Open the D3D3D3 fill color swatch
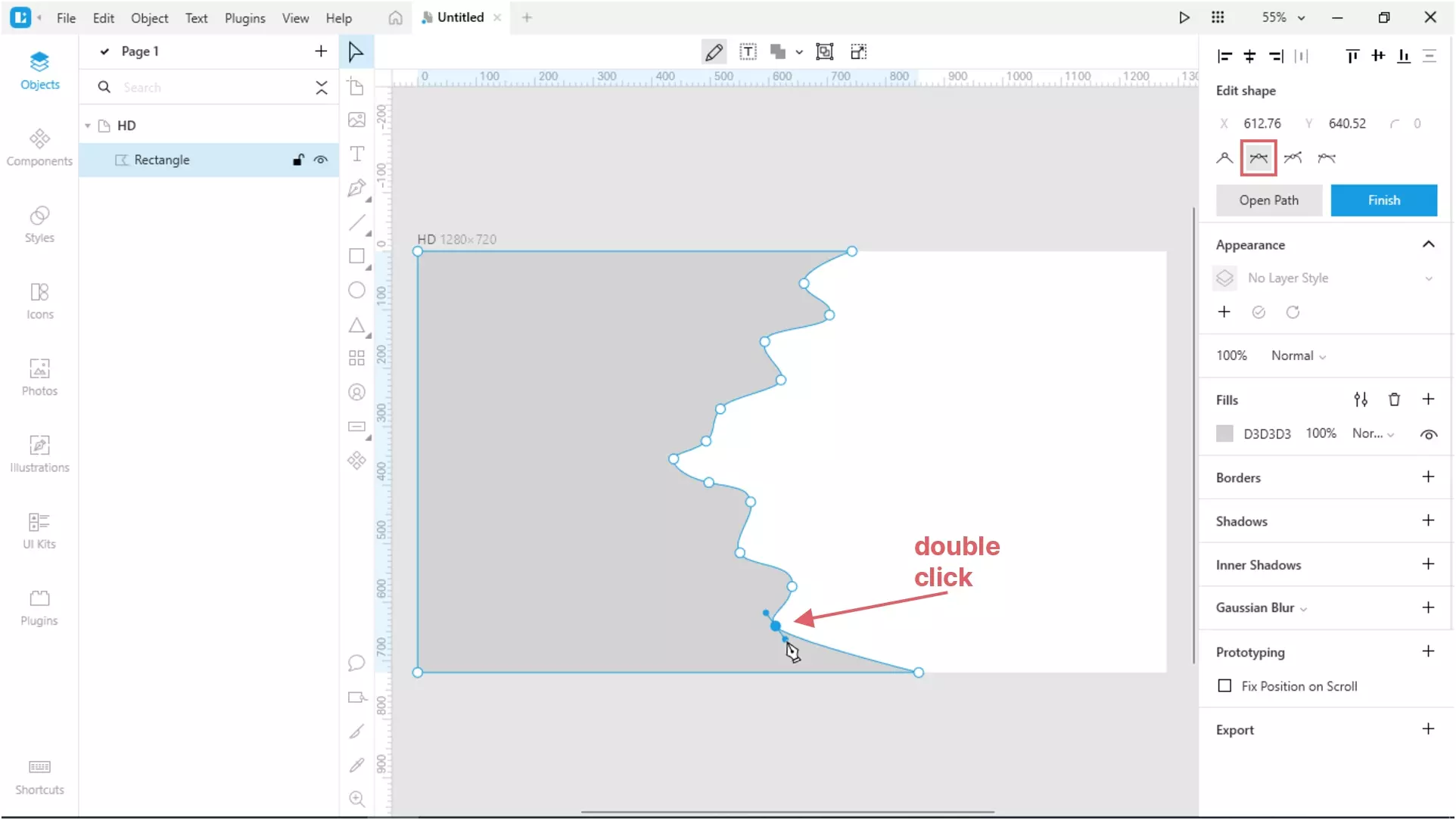This screenshot has height=820, width=1456. (1224, 433)
